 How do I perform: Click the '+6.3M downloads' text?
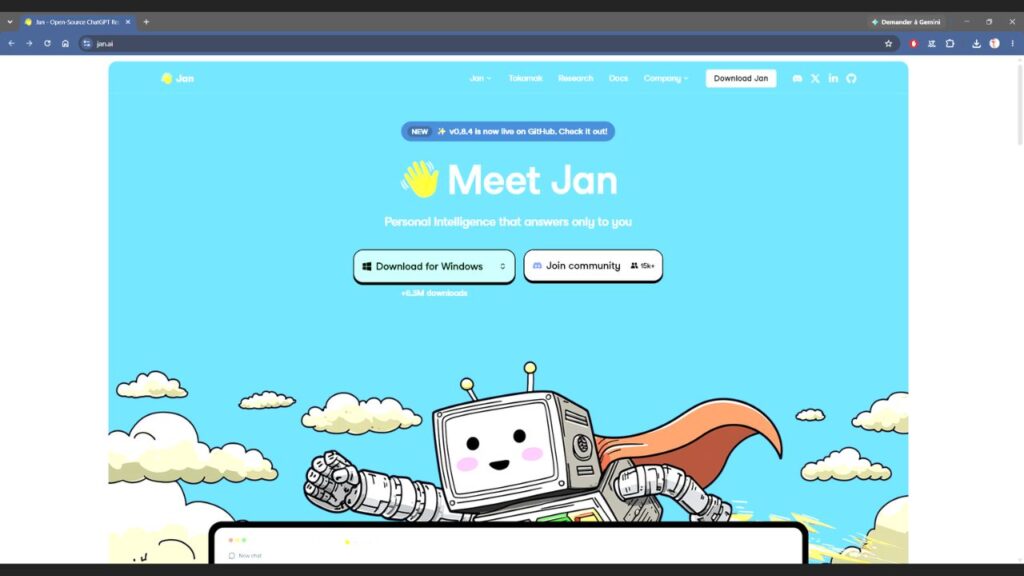[434, 293]
